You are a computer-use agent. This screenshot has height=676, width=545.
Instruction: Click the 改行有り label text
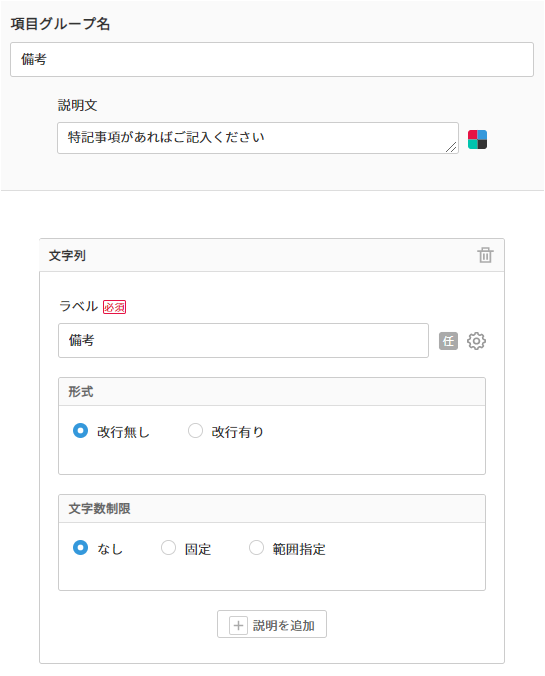coord(238,432)
